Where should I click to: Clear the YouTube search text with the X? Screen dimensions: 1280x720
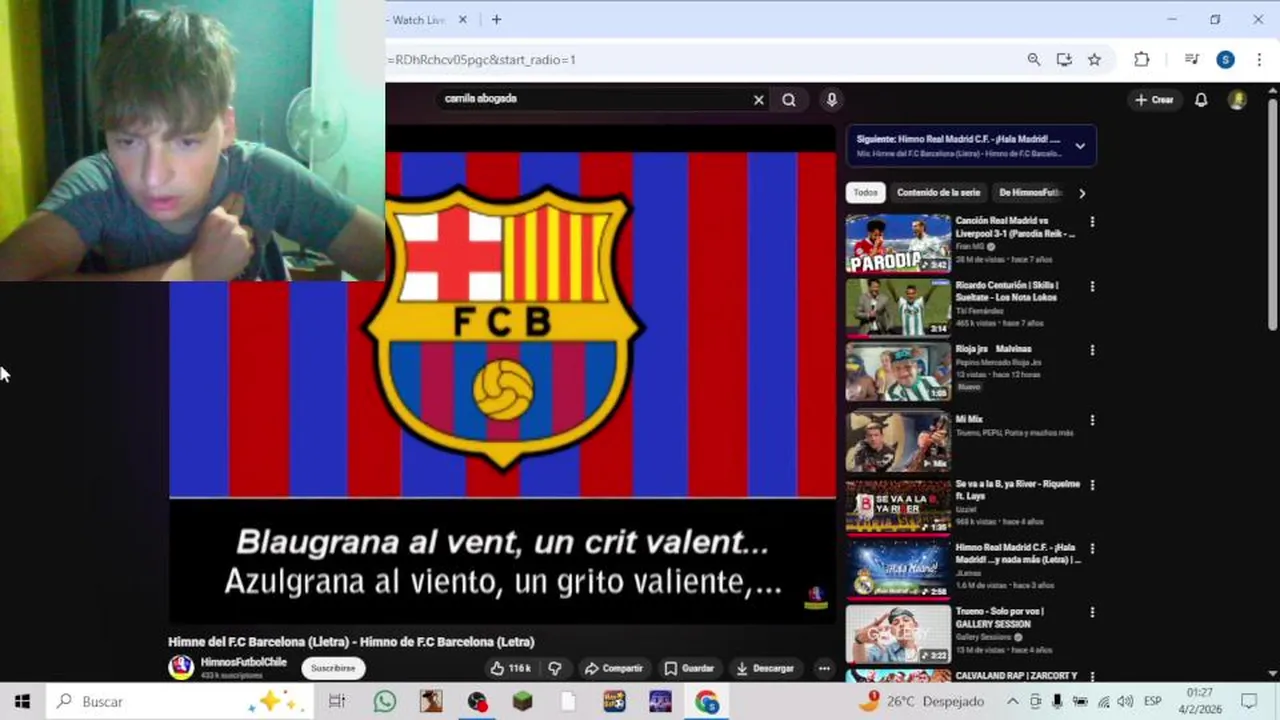tap(758, 99)
